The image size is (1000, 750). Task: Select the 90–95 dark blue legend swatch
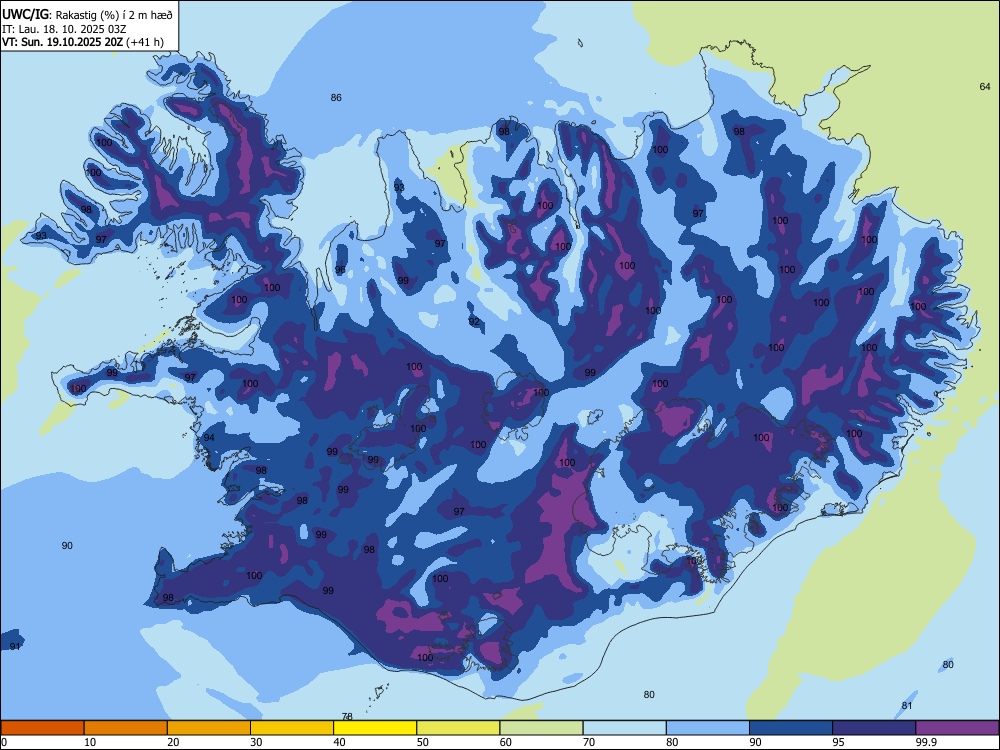(x=791, y=728)
